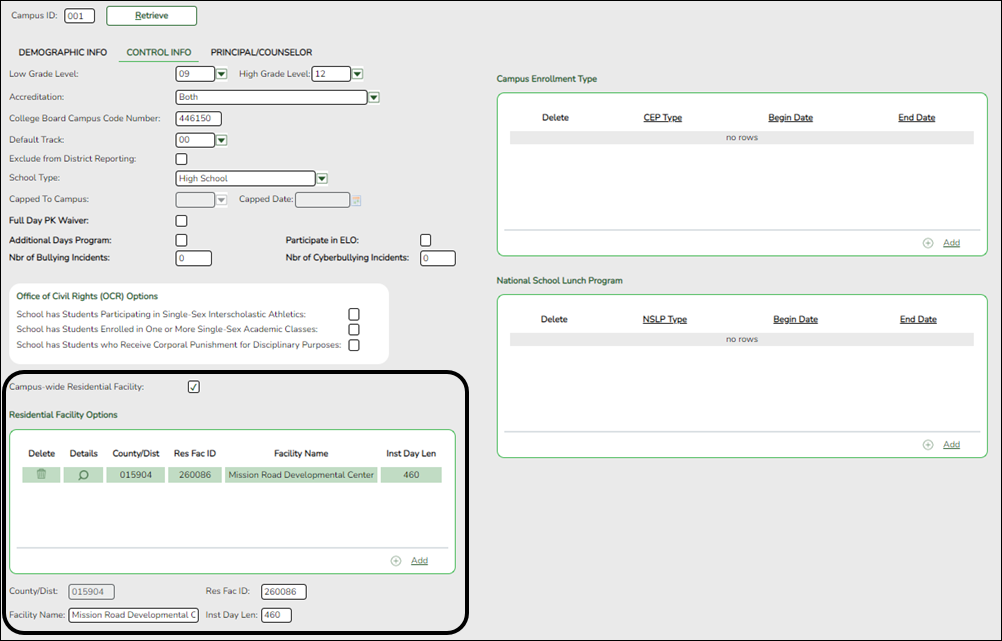The image size is (1002, 641).
Task: Open the Principal/Counselor tab
Action: click(x=261, y=51)
